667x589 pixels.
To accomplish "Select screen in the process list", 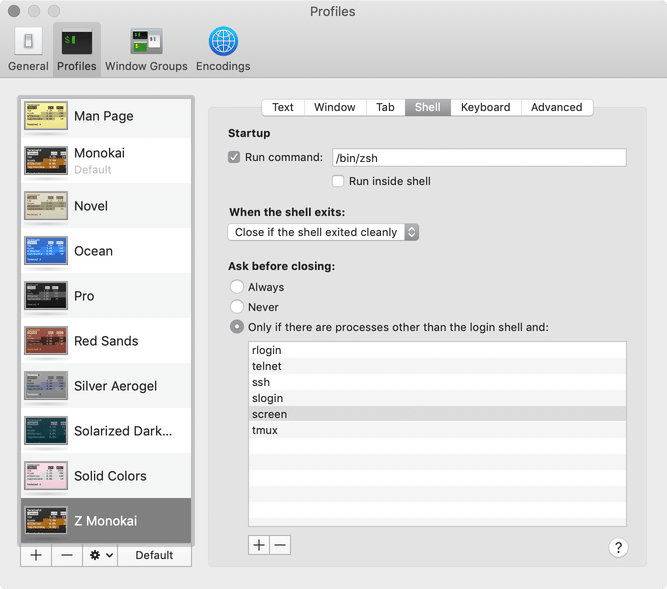I will pos(437,414).
